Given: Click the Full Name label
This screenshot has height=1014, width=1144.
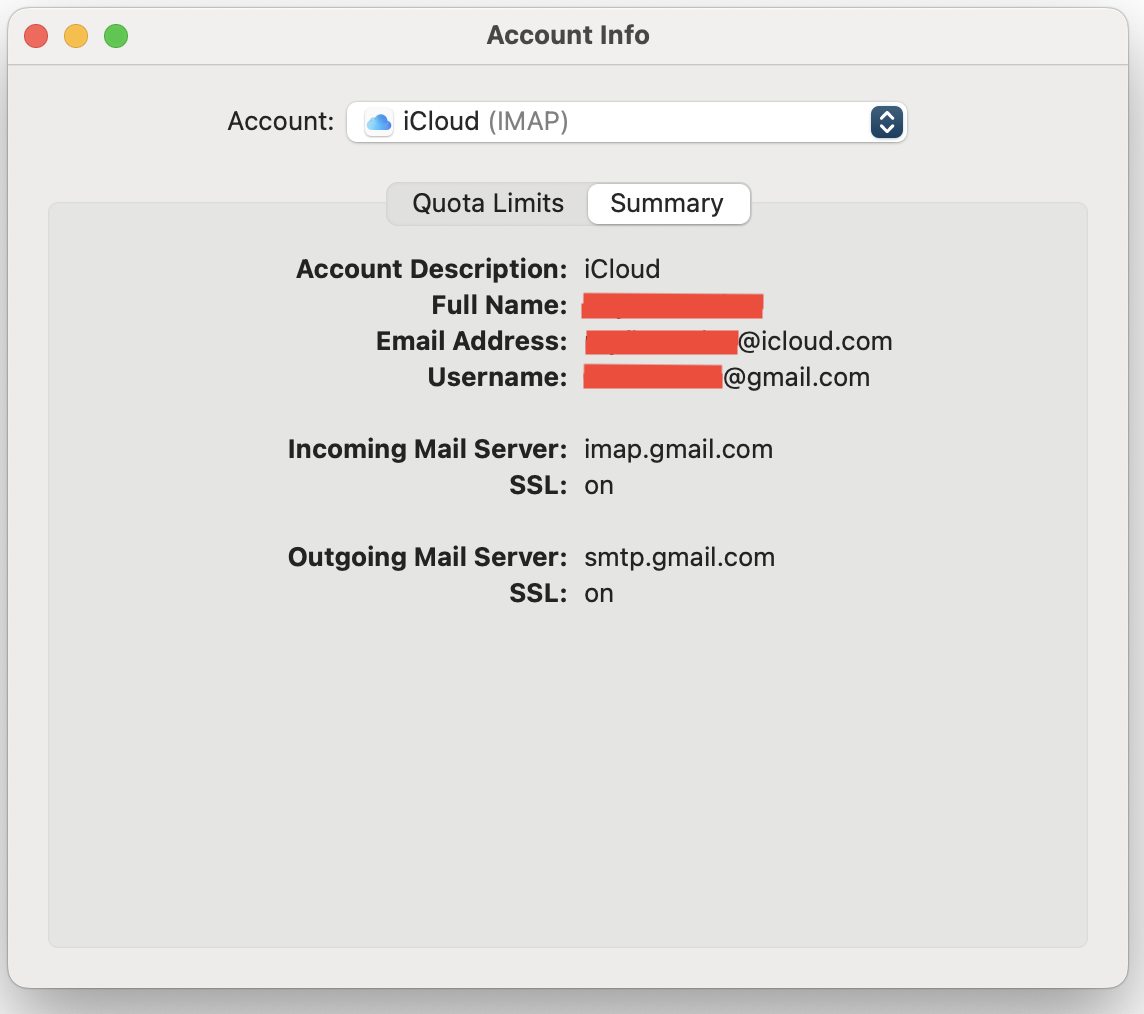Looking at the screenshot, I should coord(499,305).
